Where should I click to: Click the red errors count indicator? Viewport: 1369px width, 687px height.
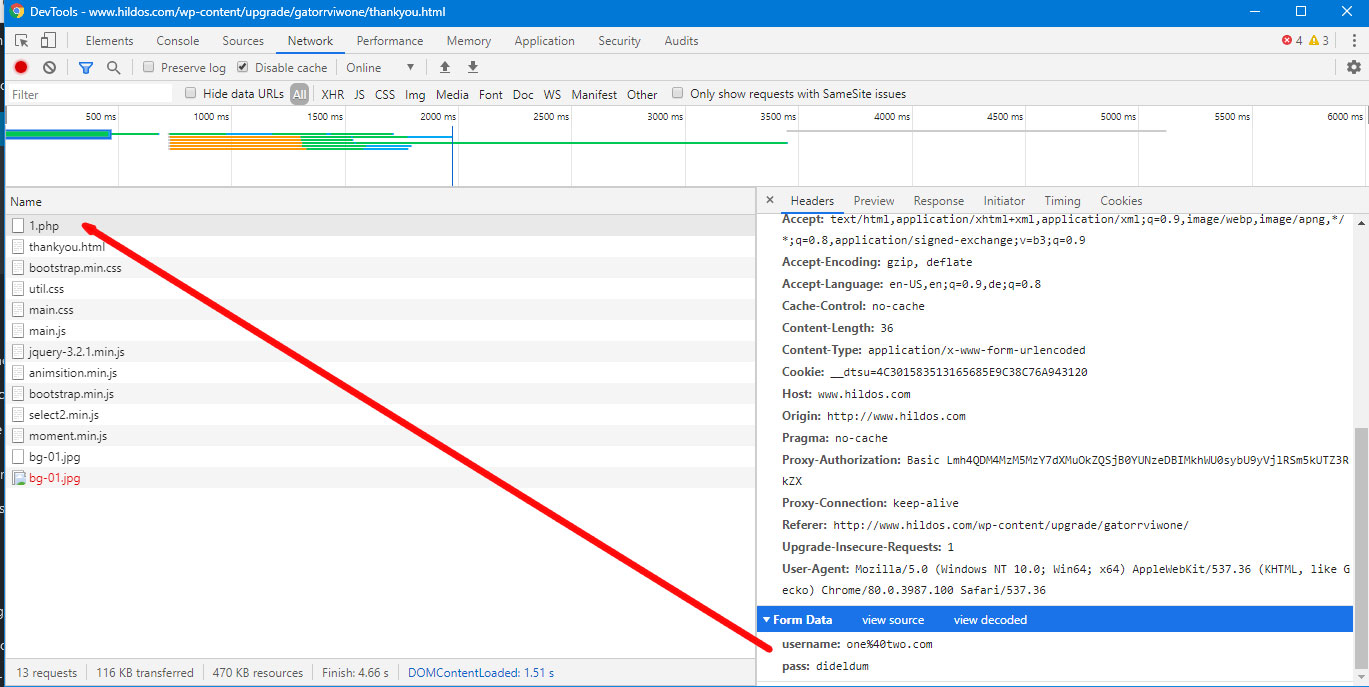pos(1292,41)
